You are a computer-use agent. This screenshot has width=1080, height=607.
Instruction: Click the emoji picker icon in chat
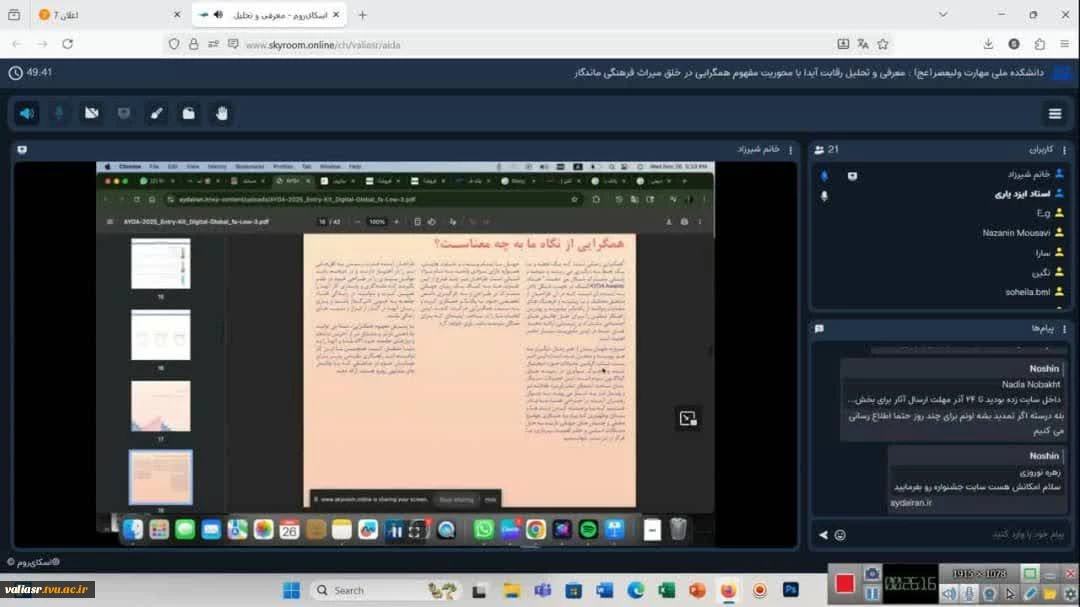coord(840,535)
